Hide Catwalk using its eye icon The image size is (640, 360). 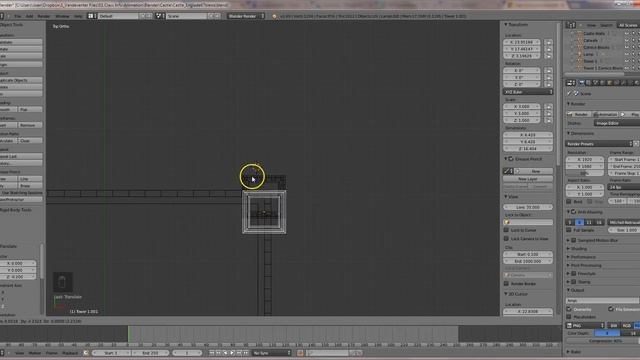[627, 40]
